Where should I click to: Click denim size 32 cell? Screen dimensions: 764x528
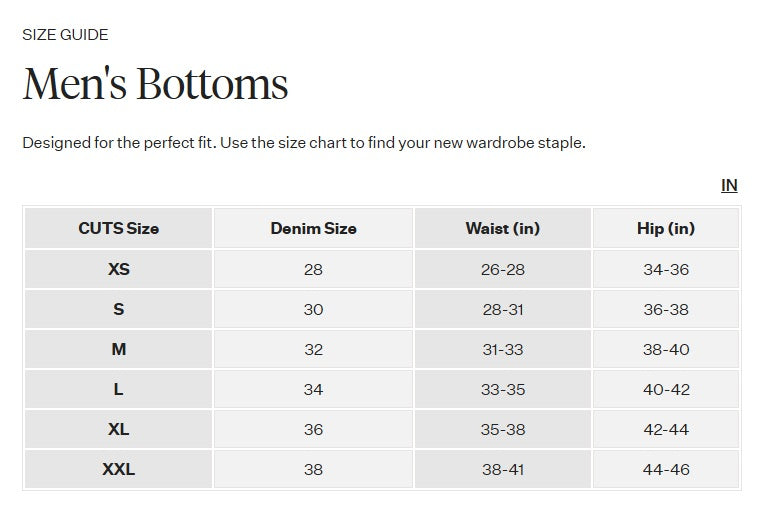(x=313, y=349)
